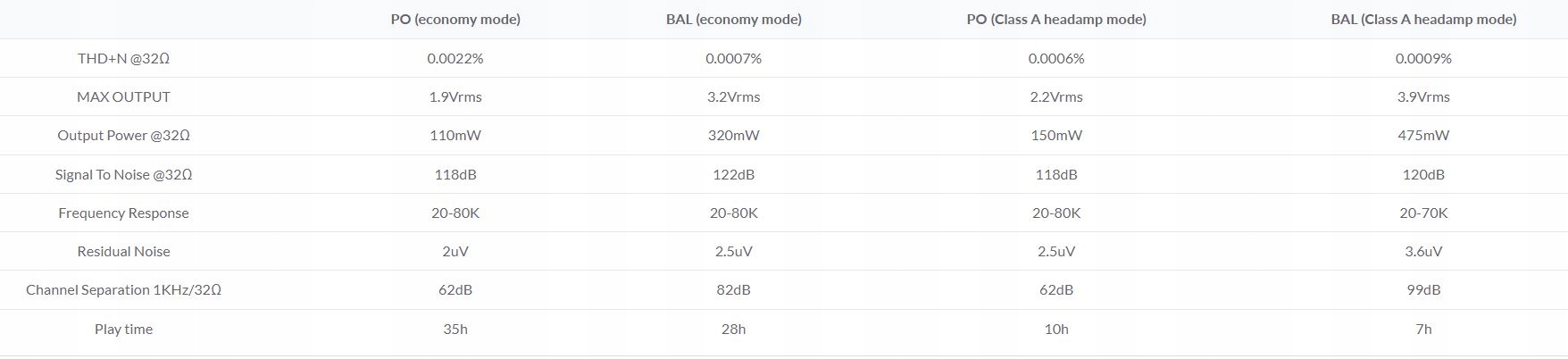This screenshot has height=359, width=1568.
Task: Click the Output Power @32Ω row label
Action: [123, 135]
